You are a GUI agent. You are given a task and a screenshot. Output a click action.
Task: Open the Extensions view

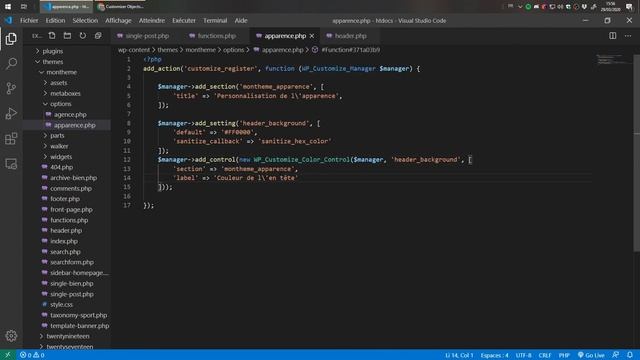11,139
